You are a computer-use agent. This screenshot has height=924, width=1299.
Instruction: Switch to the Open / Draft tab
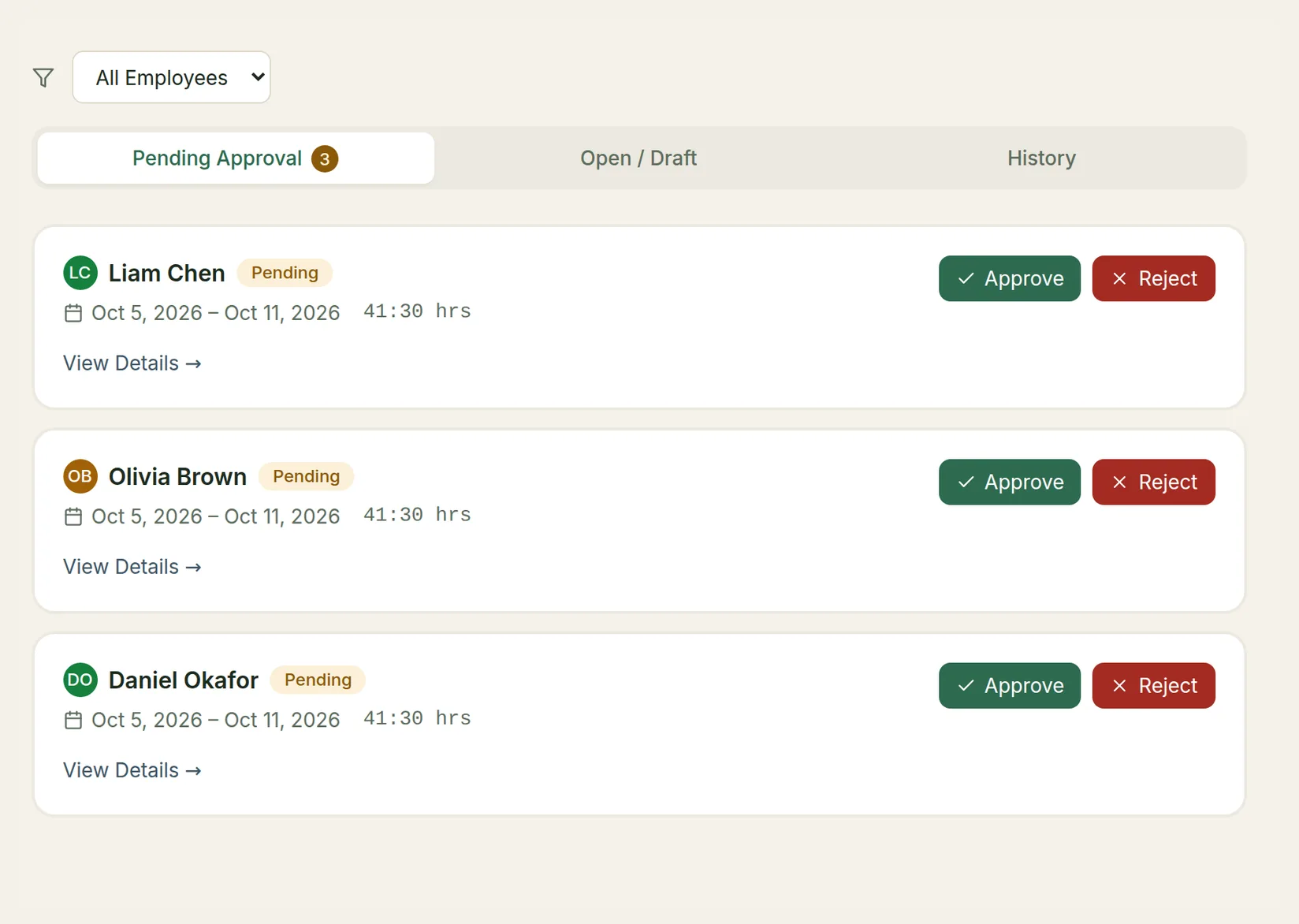(x=638, y=158)
